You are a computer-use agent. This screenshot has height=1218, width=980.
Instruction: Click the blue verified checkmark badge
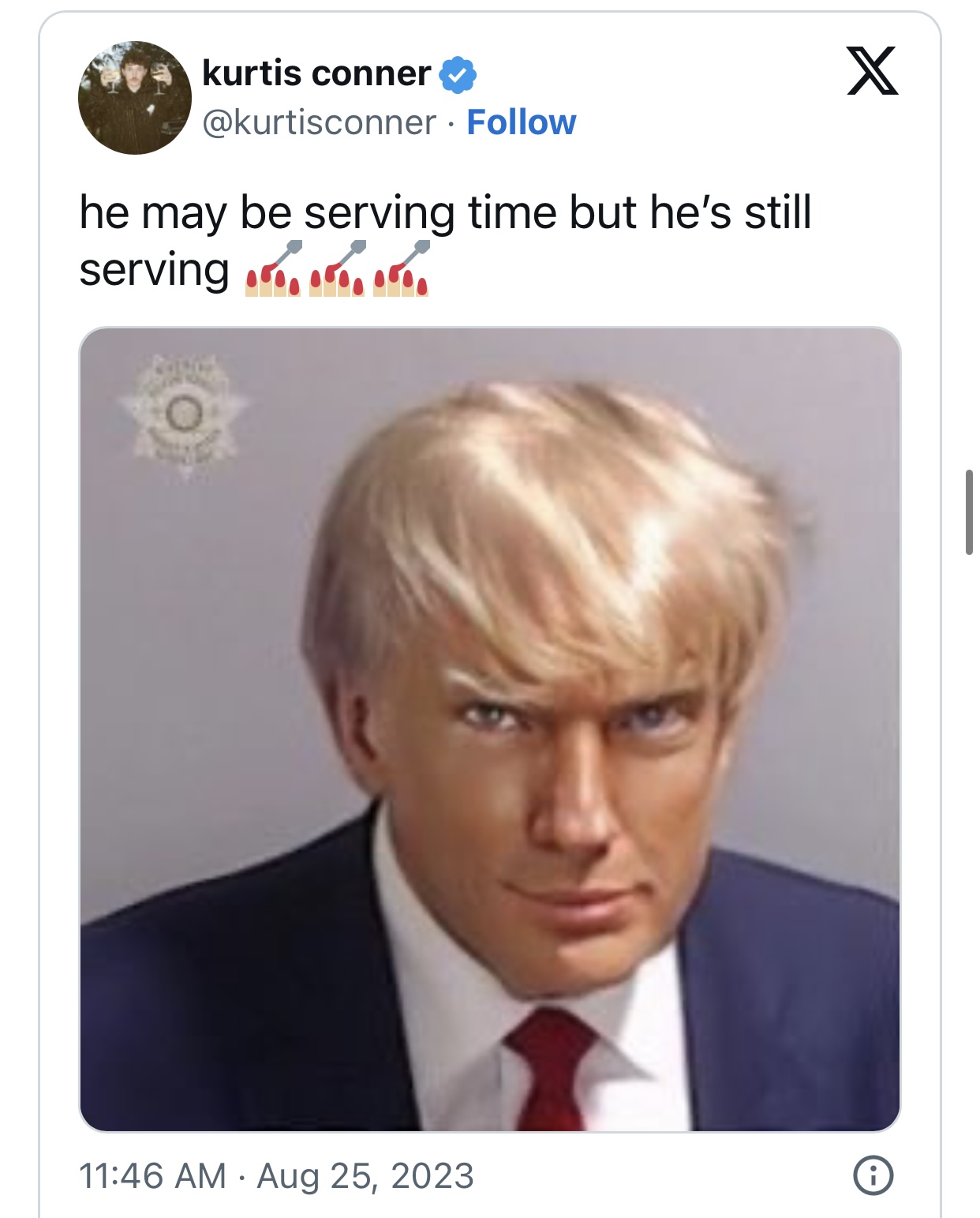pos(458,74)
